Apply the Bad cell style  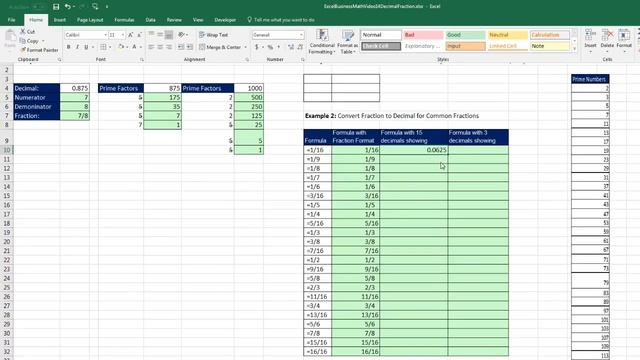423,35
